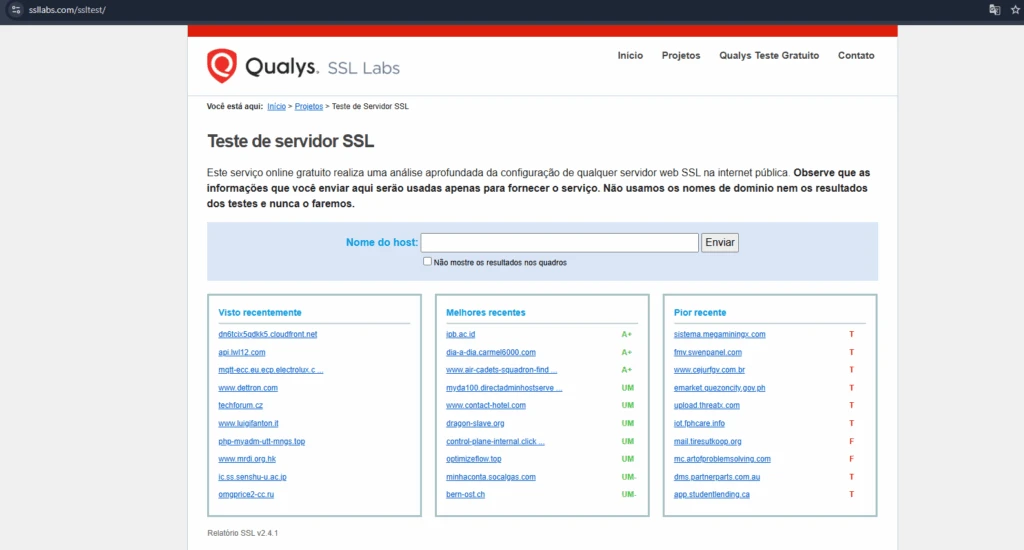The width and height of the screenshot is (1024, 550).
Task: Select the Contato menu item
Action: pos(856,56)
